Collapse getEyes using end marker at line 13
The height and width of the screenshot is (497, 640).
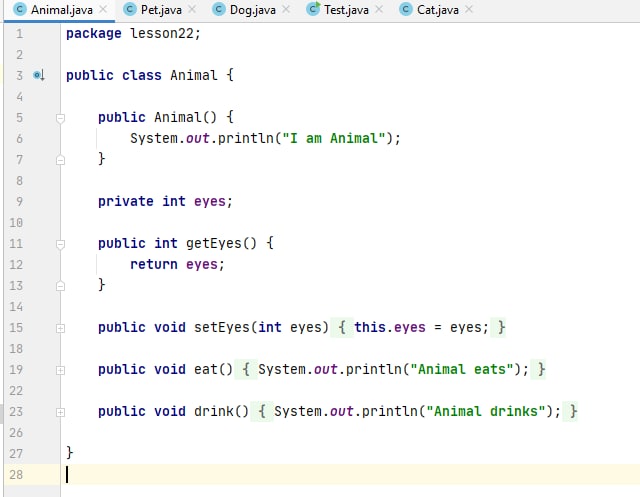click(x=60, y=286)
